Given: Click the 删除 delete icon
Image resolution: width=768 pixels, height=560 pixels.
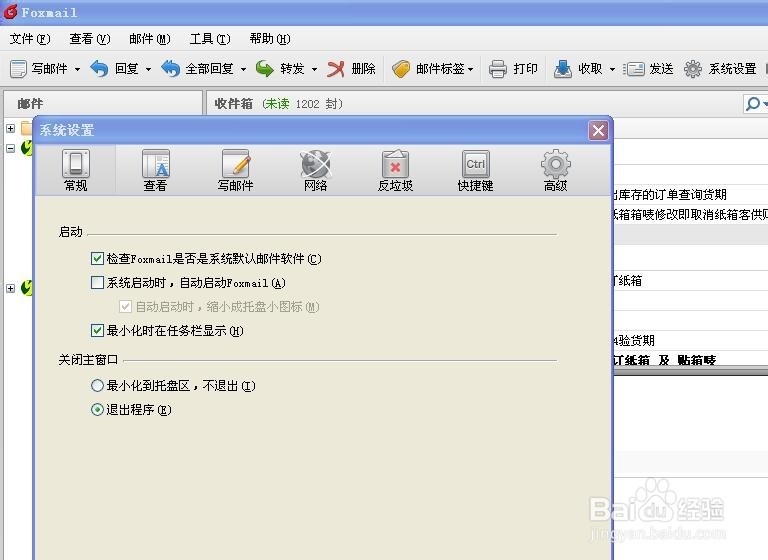Looking at the screenshot, I should (x=336, y=69).
